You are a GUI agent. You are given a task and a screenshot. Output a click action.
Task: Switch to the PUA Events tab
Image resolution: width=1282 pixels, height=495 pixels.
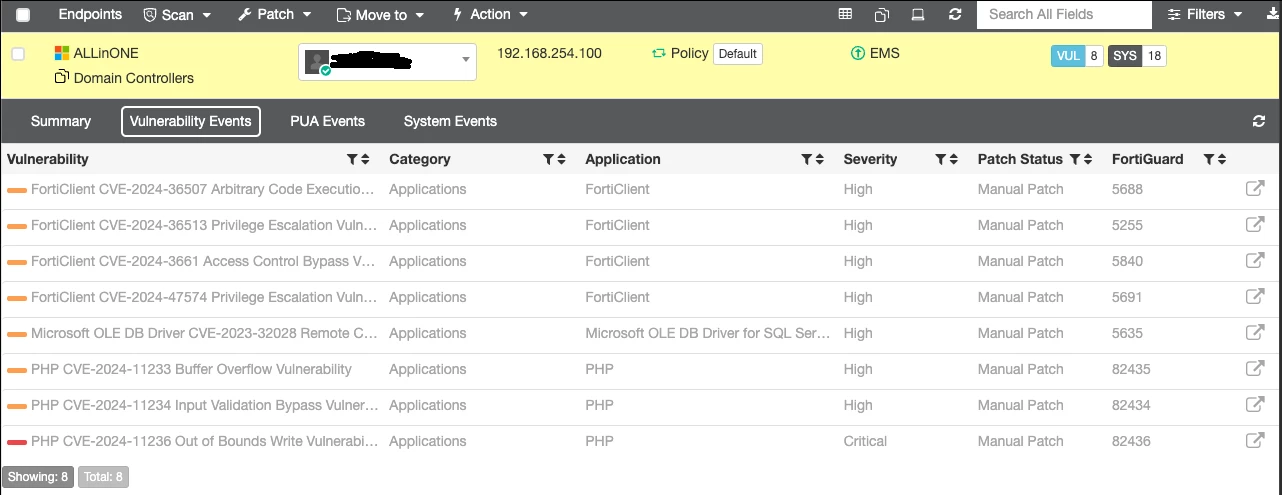pos(327,121)
